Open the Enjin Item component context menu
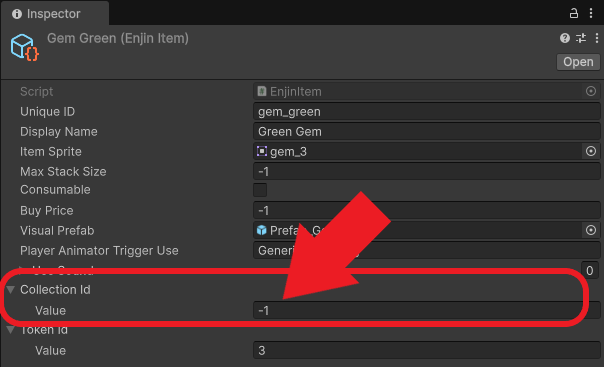 597,38
